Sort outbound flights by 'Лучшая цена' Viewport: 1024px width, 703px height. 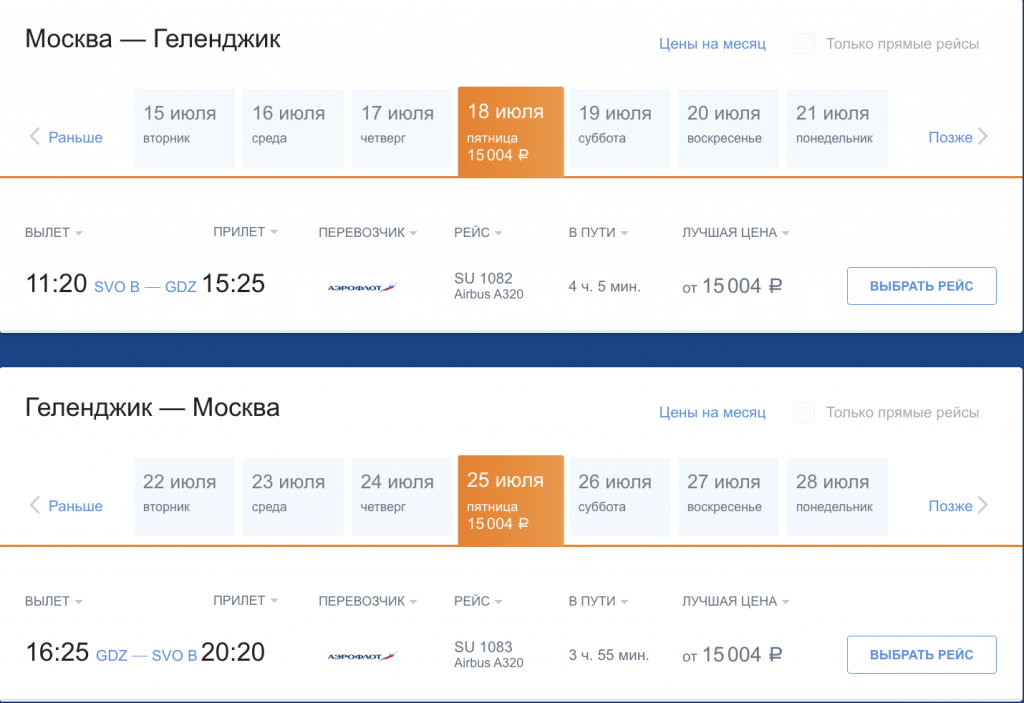point(735,233)
